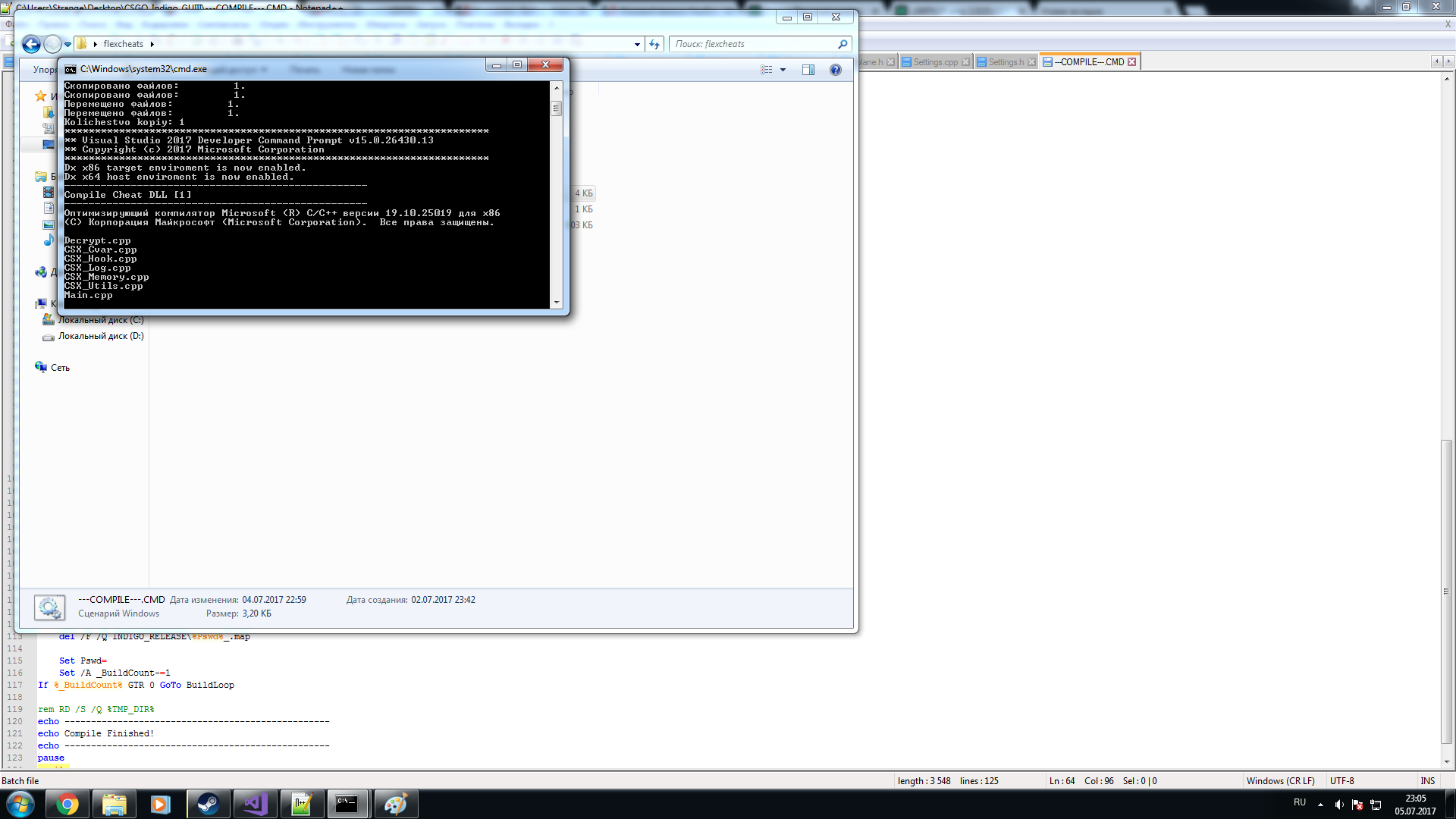Image resolution: width=1456 pixels, height=819 pixels.
Task: Click the UTF-8 encoding status bar field
Action: 1341,781
